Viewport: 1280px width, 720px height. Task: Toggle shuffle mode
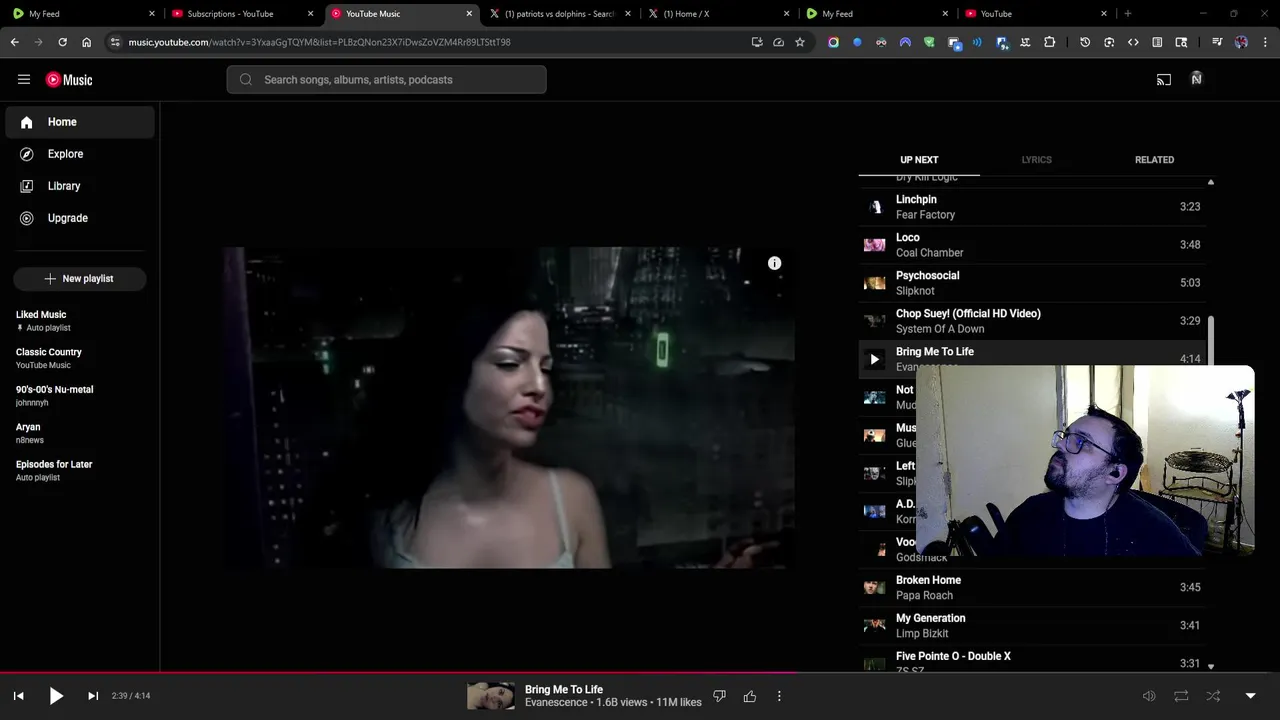(1213, 696)
